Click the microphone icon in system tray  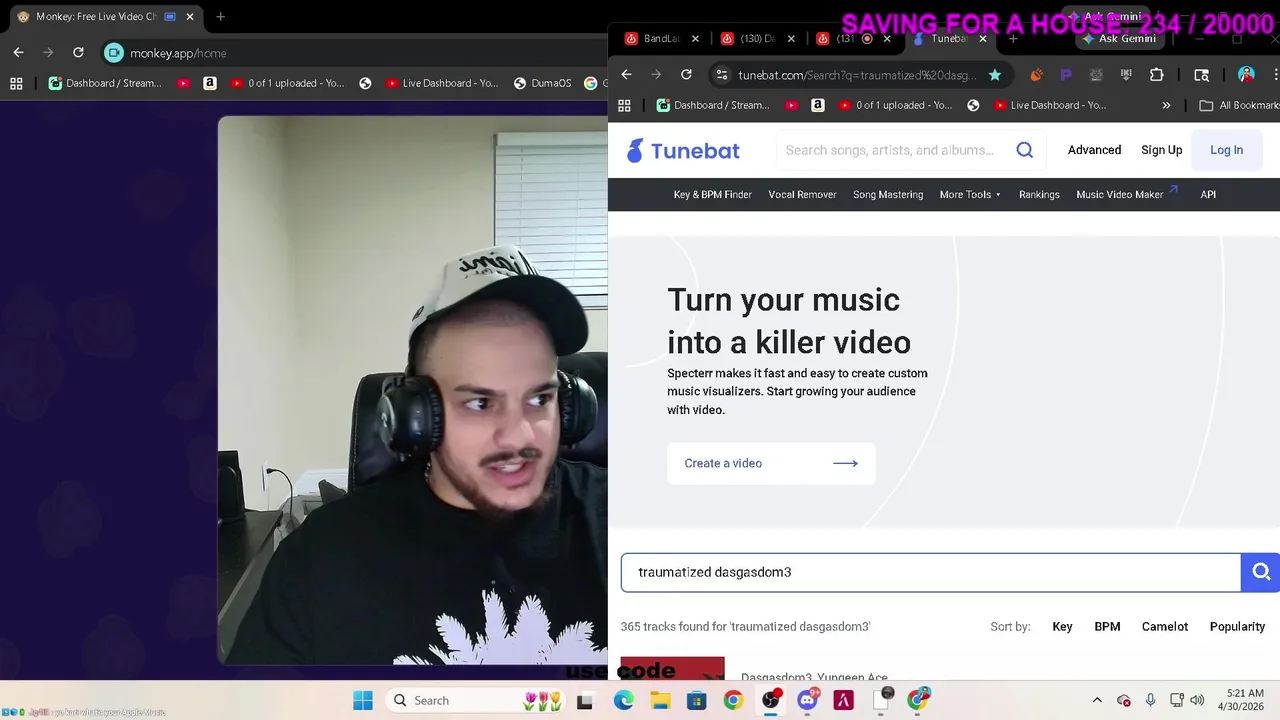coord(1150,700)
